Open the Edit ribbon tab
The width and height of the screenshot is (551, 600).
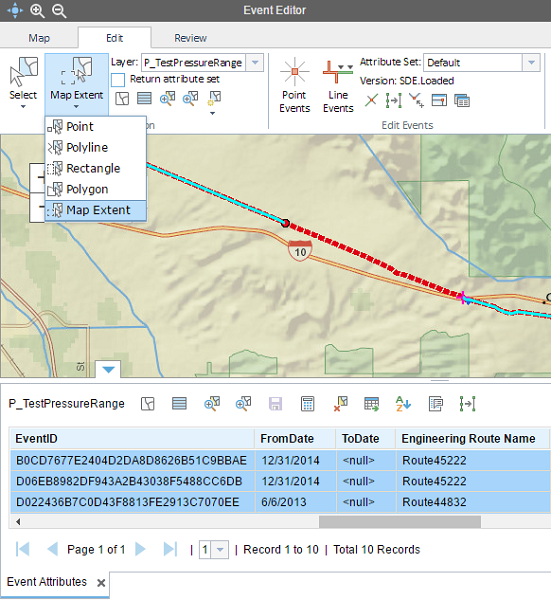click(x=114, y=38)
